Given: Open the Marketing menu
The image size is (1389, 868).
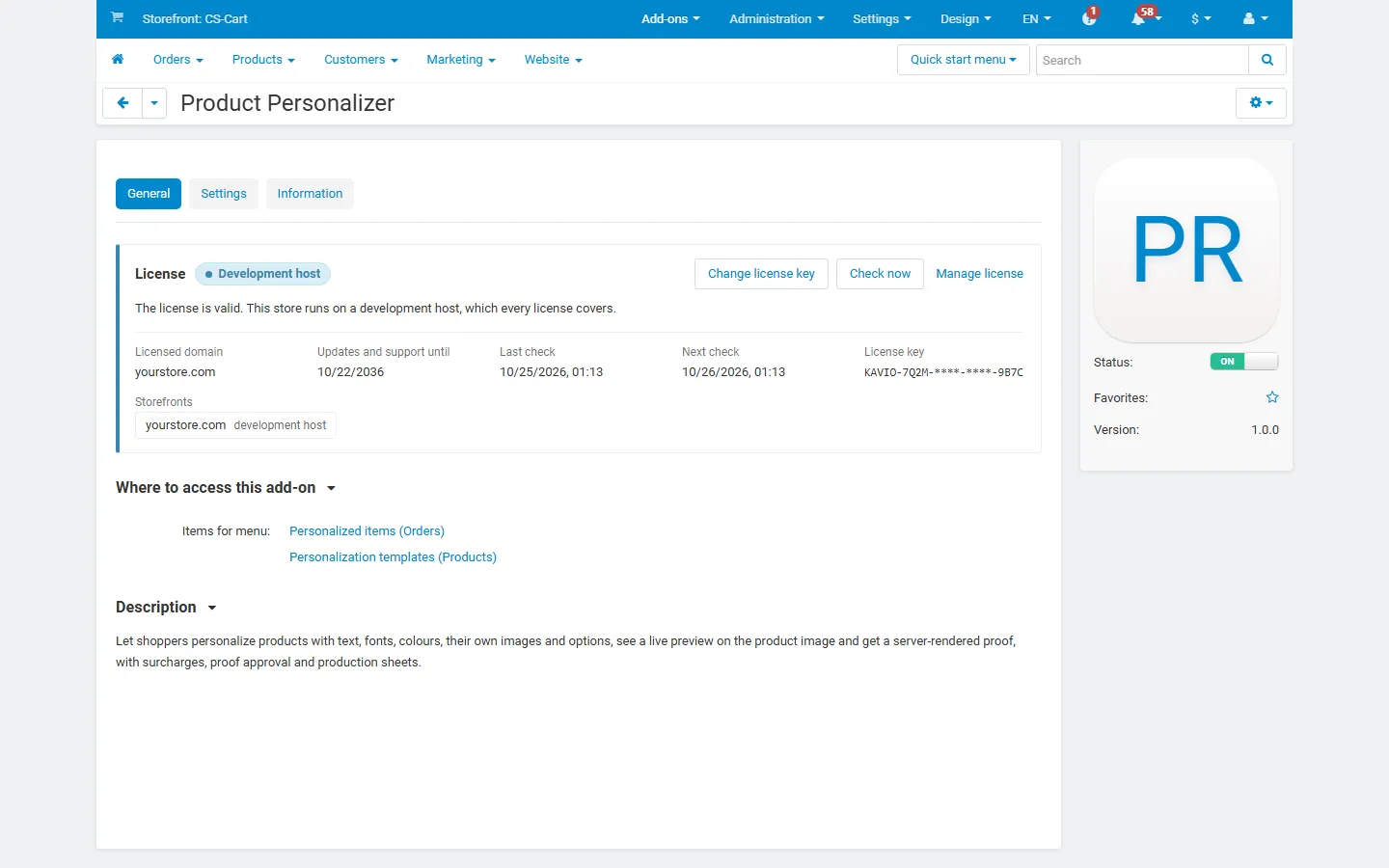Looking at the screenshot, I should [x=461, y=60].
